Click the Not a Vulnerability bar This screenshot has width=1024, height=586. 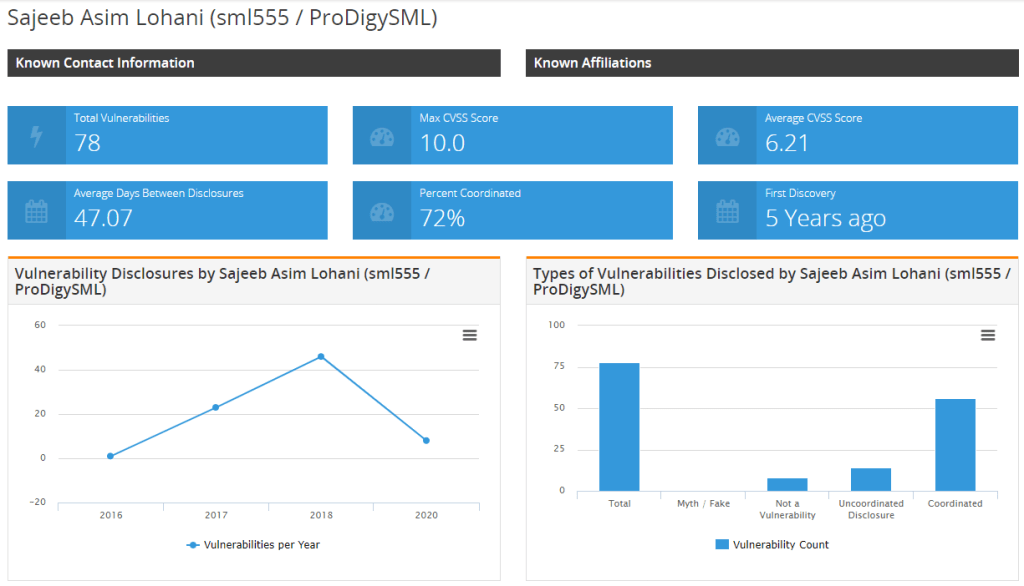tap(787, 485)
